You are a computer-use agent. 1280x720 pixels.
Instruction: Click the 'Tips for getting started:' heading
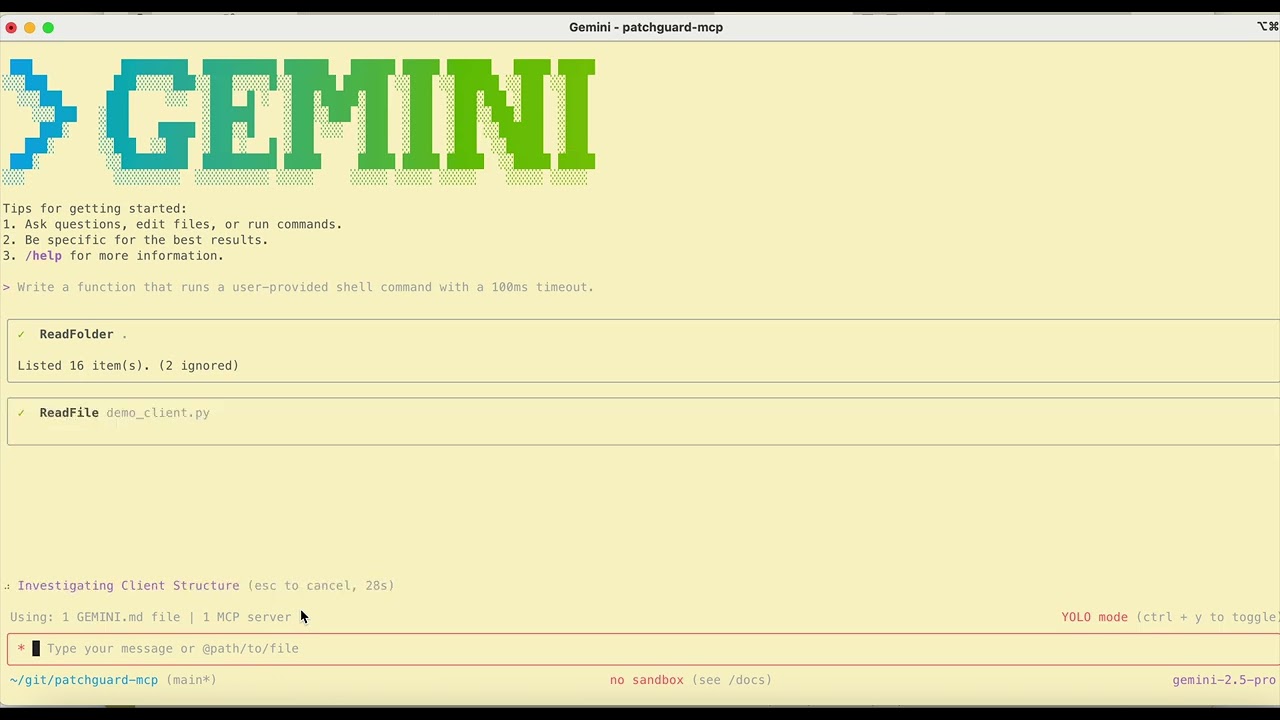tap(95, 209)
